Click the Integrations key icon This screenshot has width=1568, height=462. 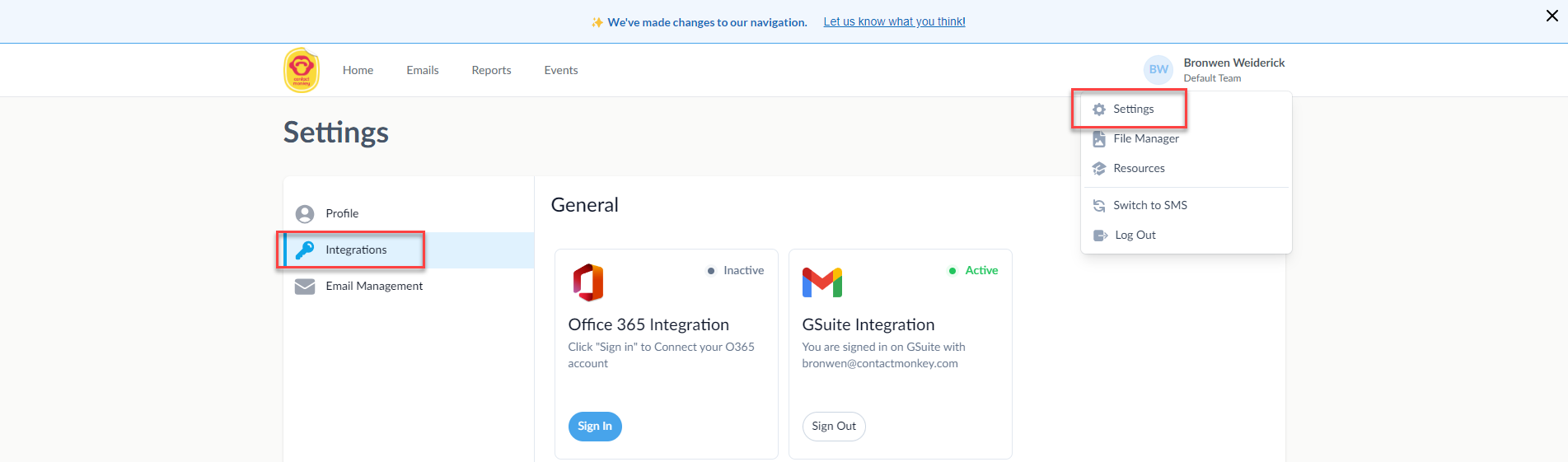tap(305, 250)
